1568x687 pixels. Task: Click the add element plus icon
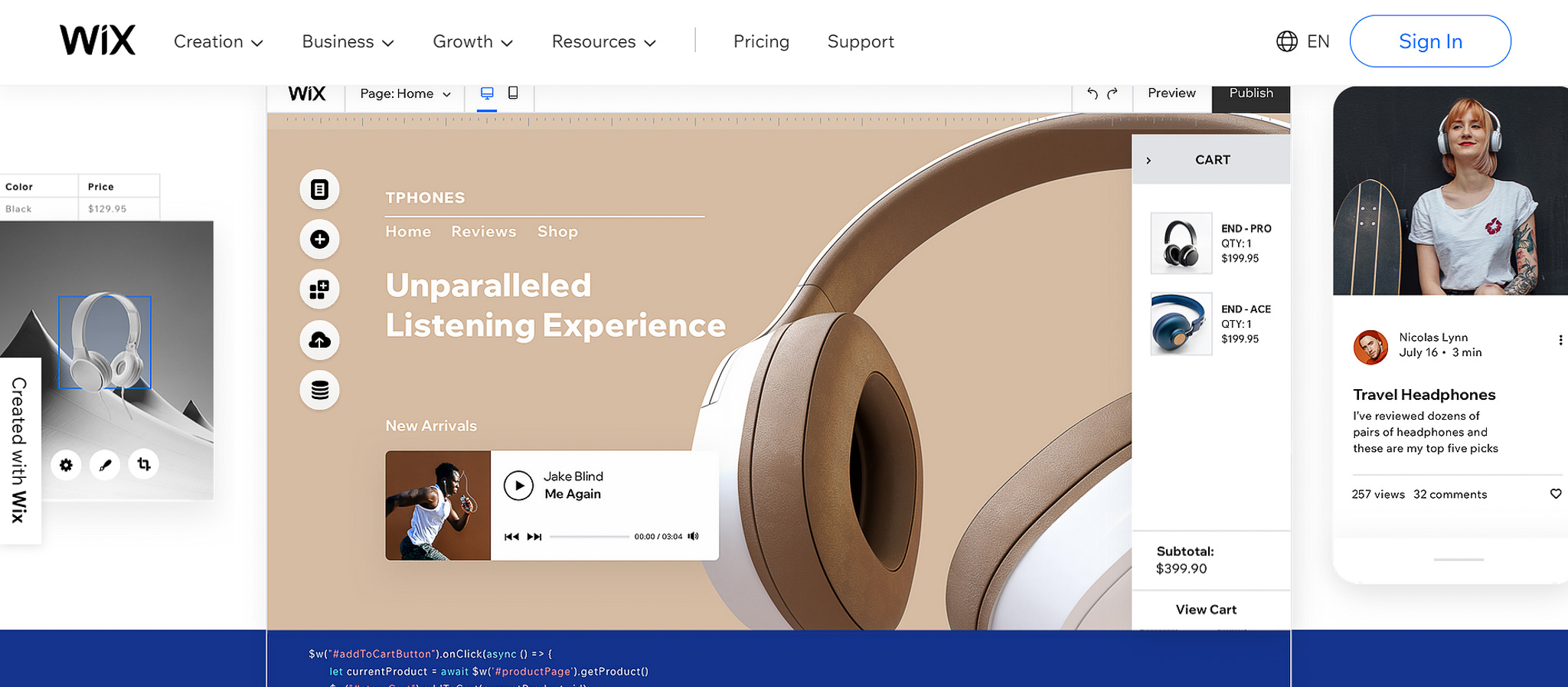pyautogui.click(x=319, y=239)
